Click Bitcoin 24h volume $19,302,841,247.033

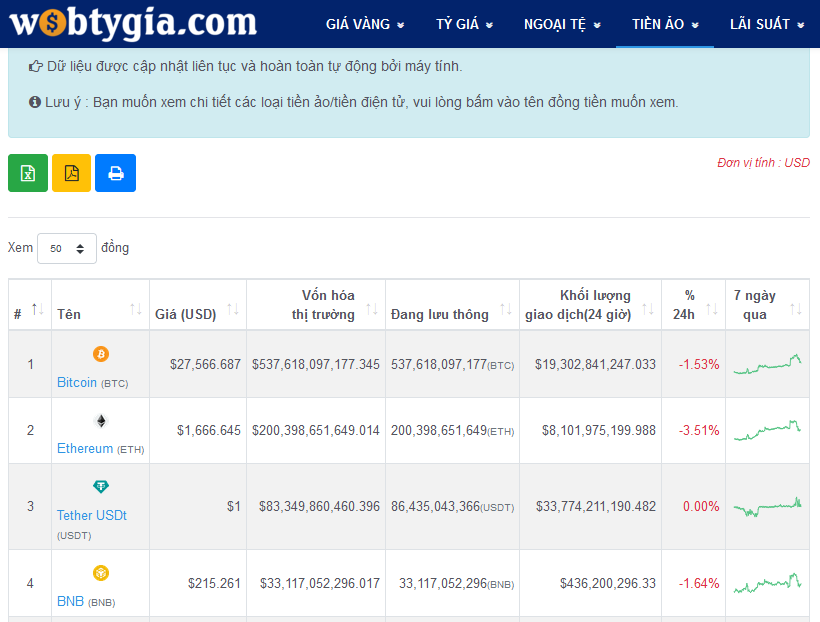click(595, 364)
